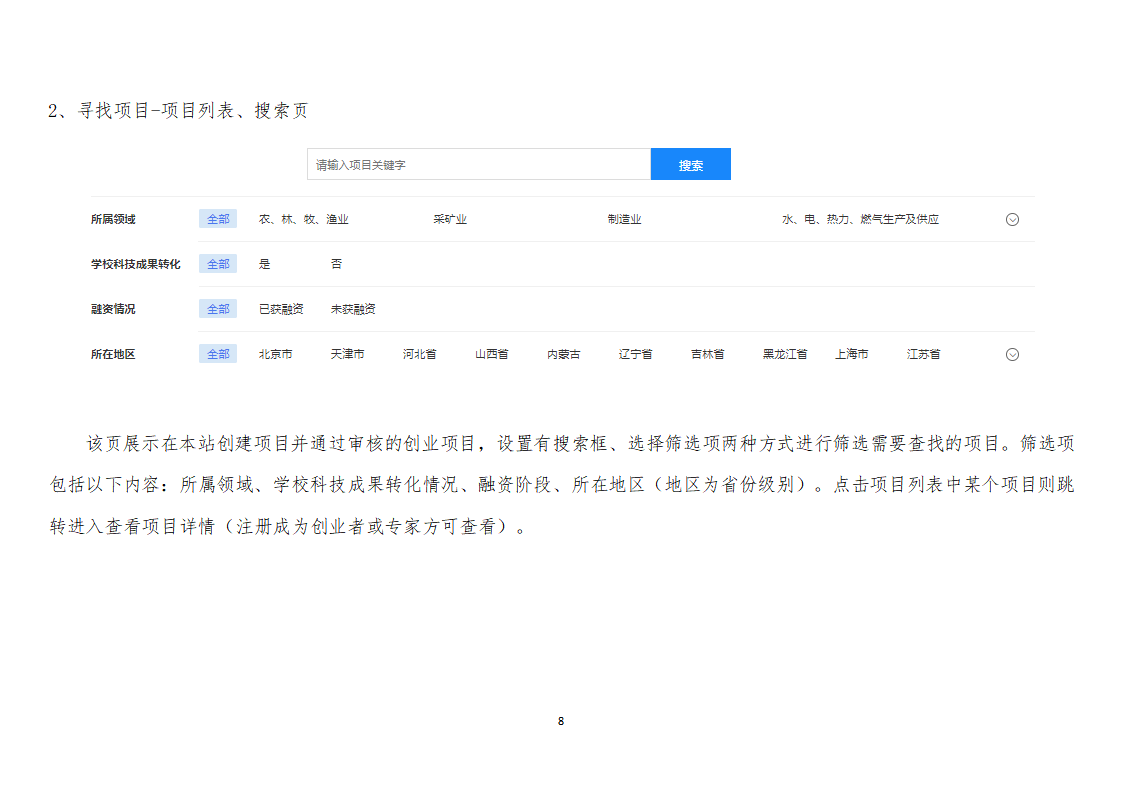Filter projects by 已获融资
The image size is (1122, 793).
pos(281,309)
